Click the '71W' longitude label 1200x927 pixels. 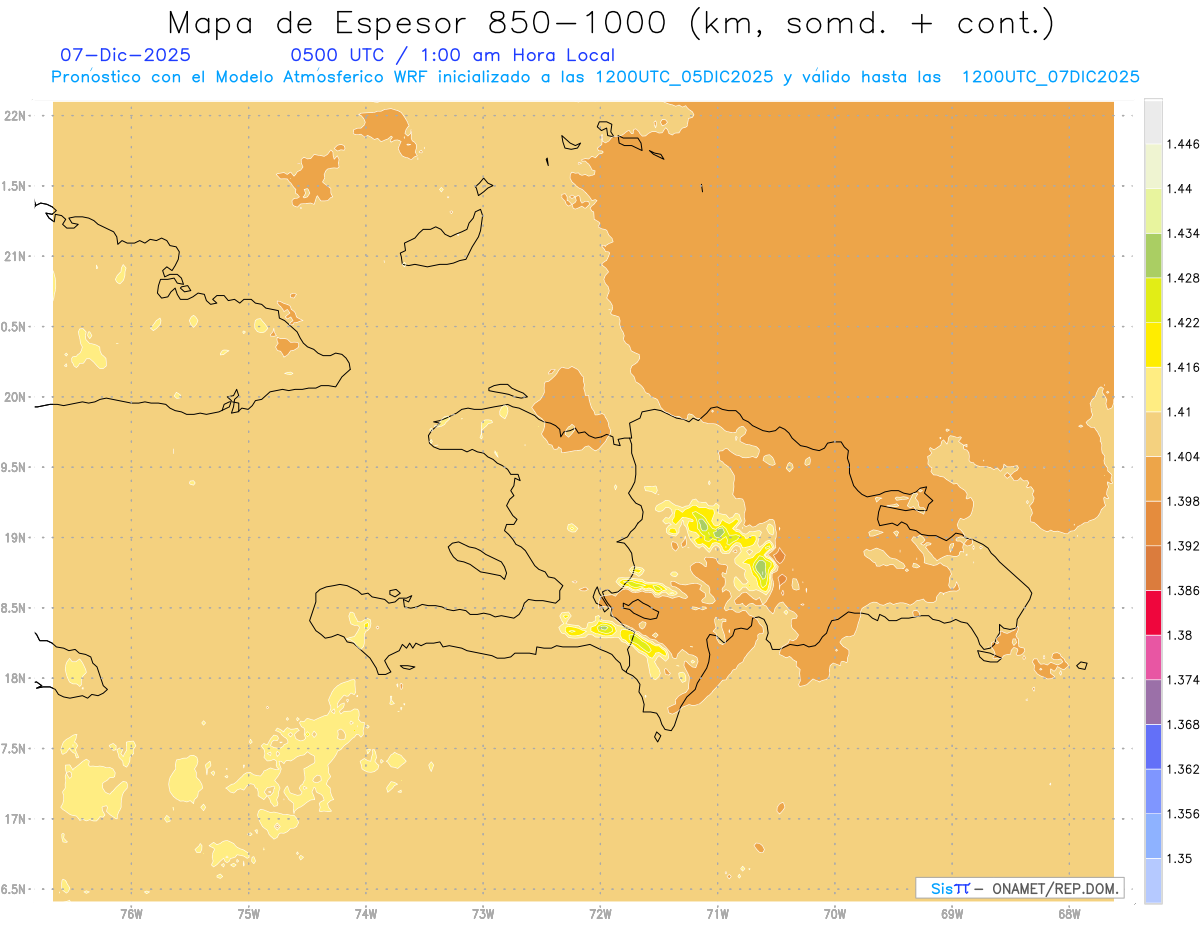718,913
